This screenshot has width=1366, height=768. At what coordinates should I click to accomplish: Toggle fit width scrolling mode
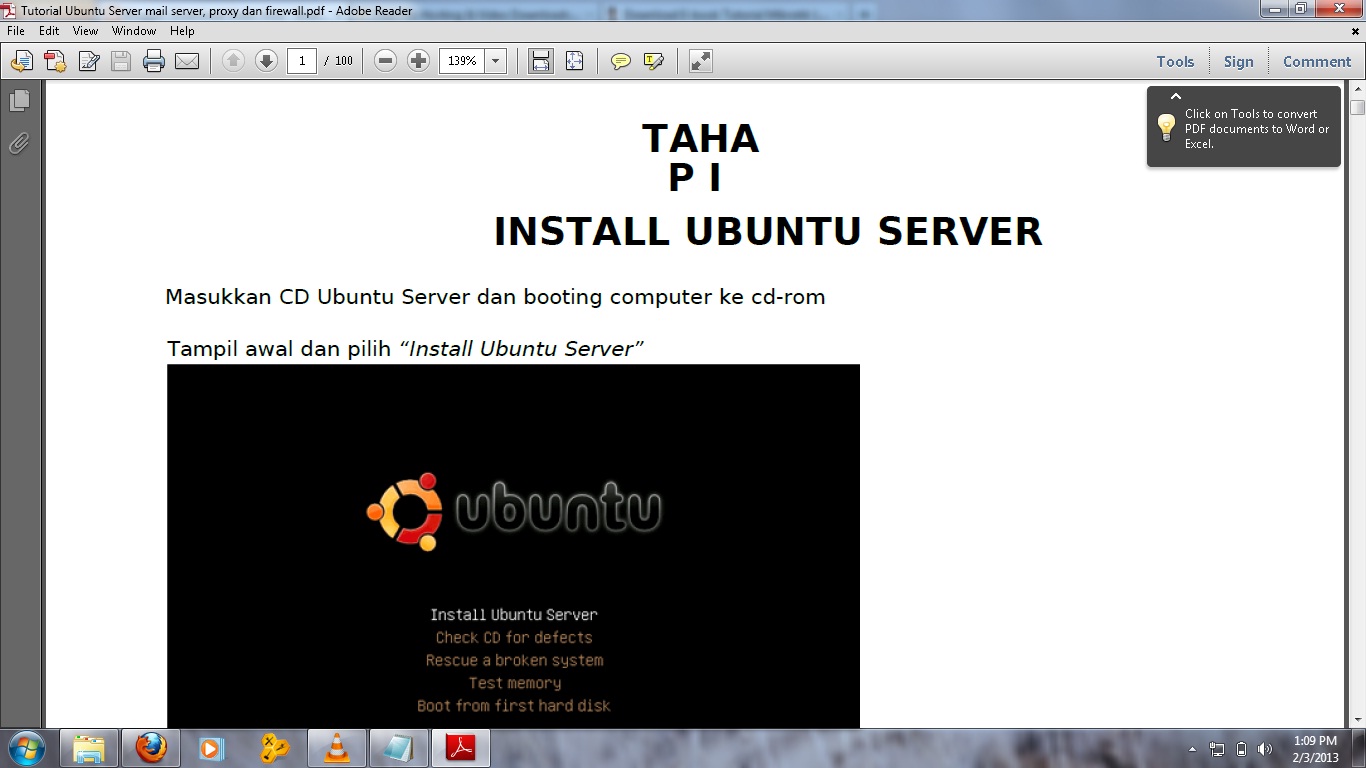pos(541,62)
